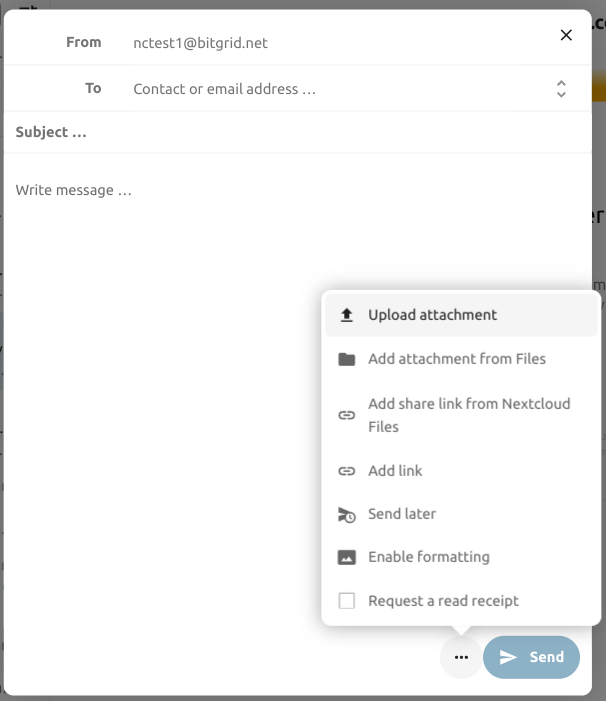Click the paper plane Send icon
Viewport: 606px width, 701px height.
(x=509, y=657)
